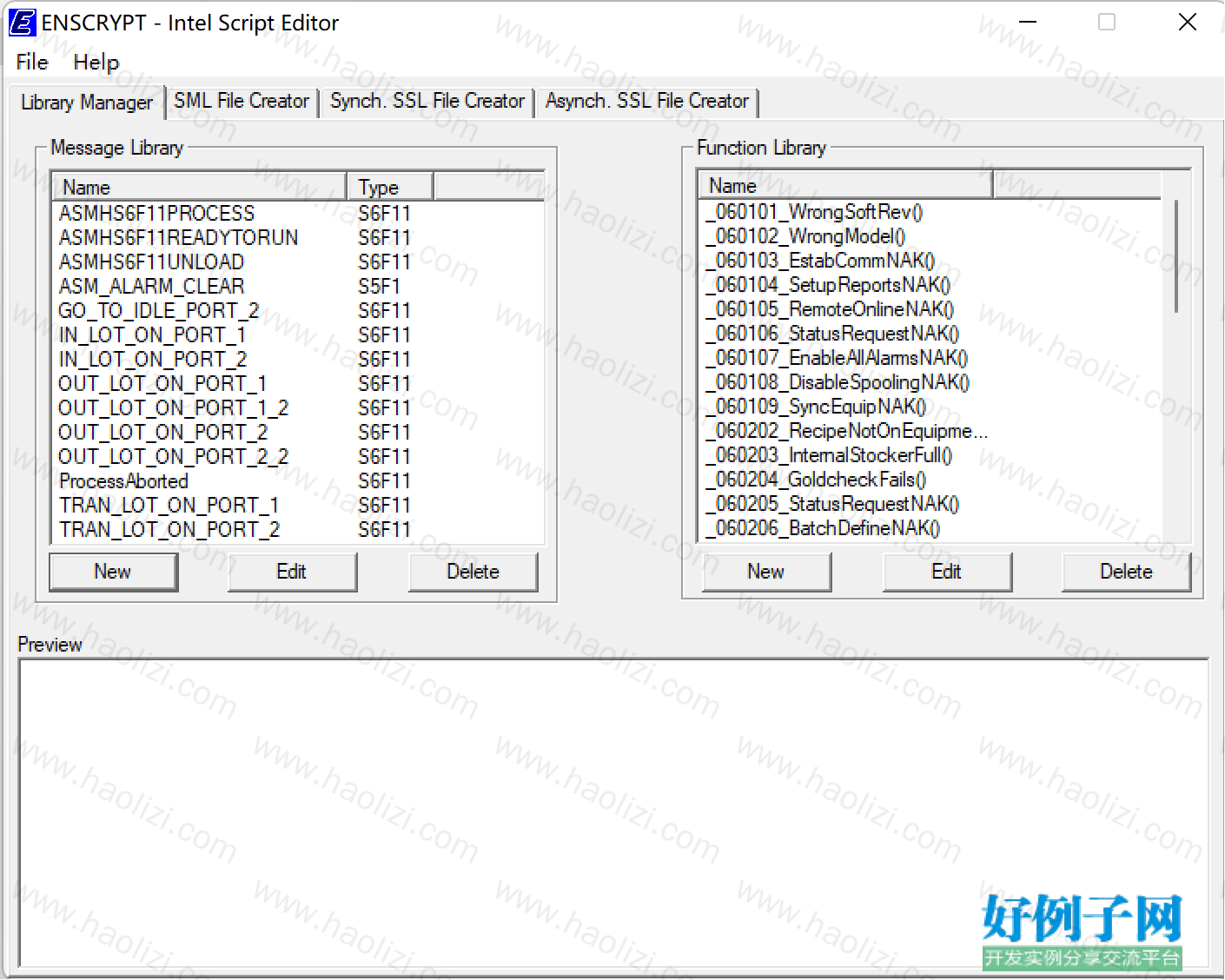Select function _060101_WrongSoftRev()
Screen dimensions: 1225x980
click(x=814, y=212)
